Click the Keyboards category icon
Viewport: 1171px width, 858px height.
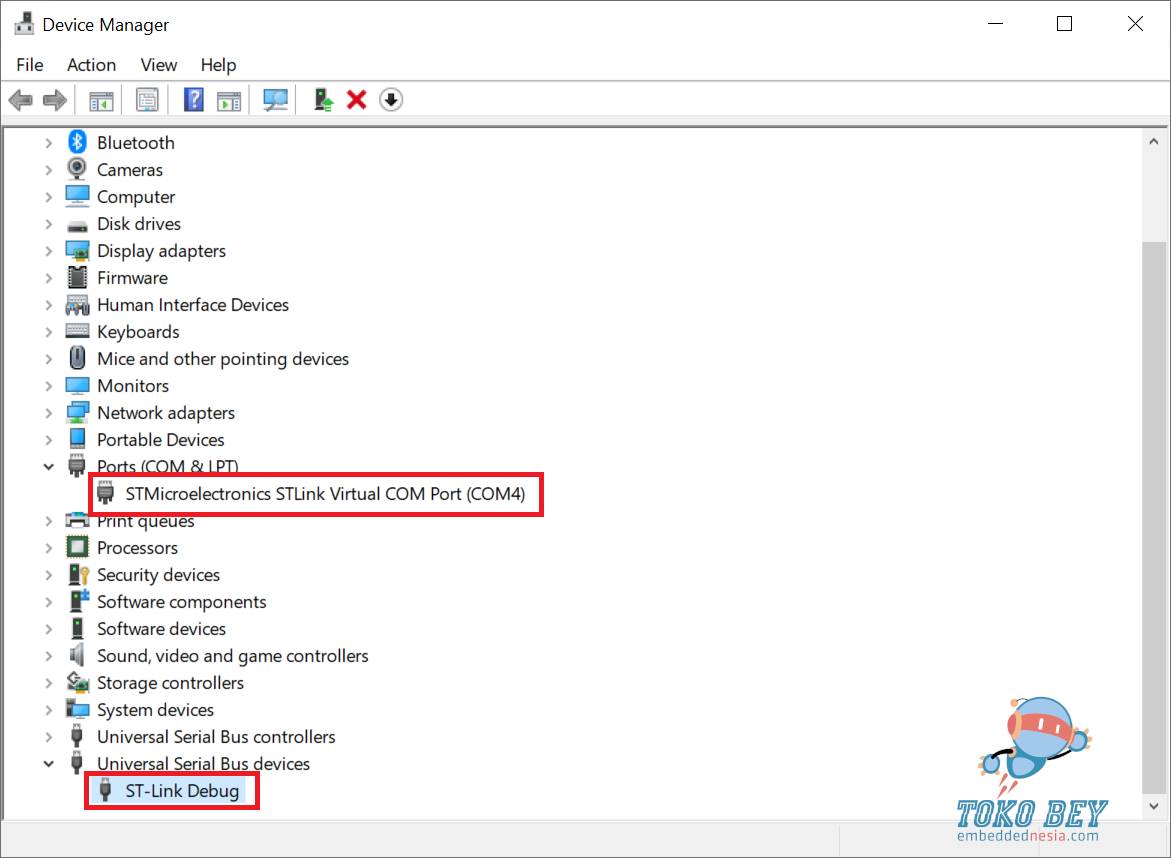click(x=77, y=331)
